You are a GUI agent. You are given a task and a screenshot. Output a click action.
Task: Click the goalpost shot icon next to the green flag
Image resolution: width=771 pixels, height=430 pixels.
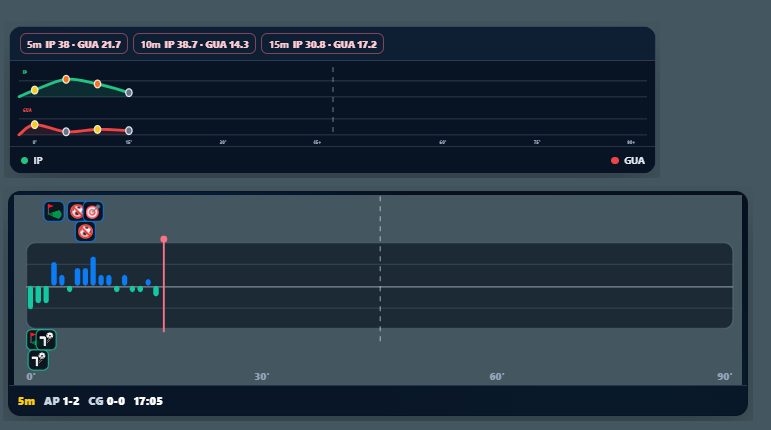tap(47, 340)
